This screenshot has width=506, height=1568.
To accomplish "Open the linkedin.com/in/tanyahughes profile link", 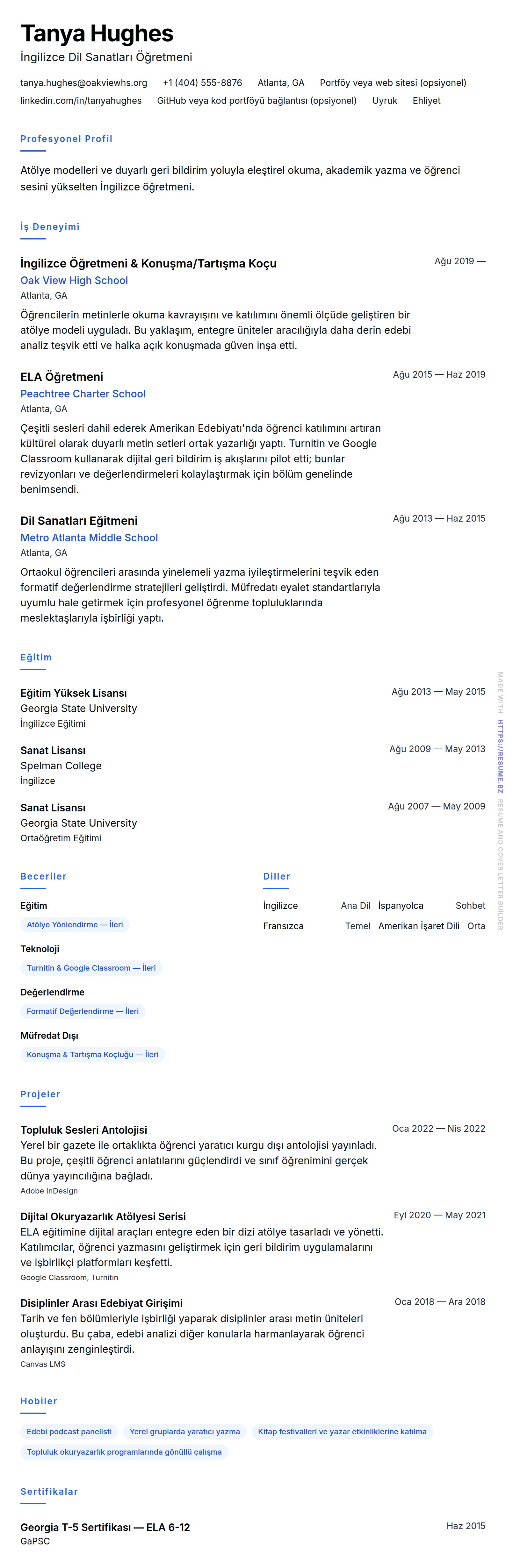I will [81, 100].
